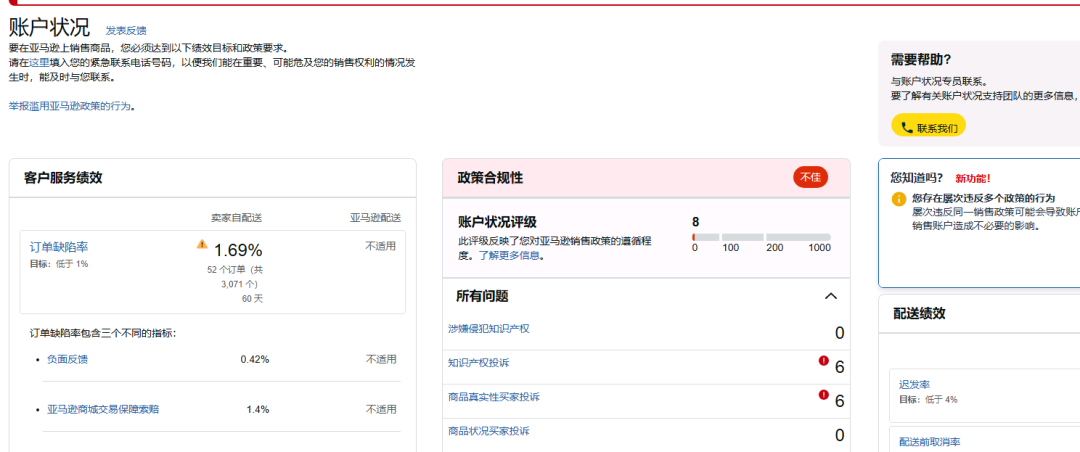Click red alert icon next to 商品真实性买家投诉 count

point(824,395)
